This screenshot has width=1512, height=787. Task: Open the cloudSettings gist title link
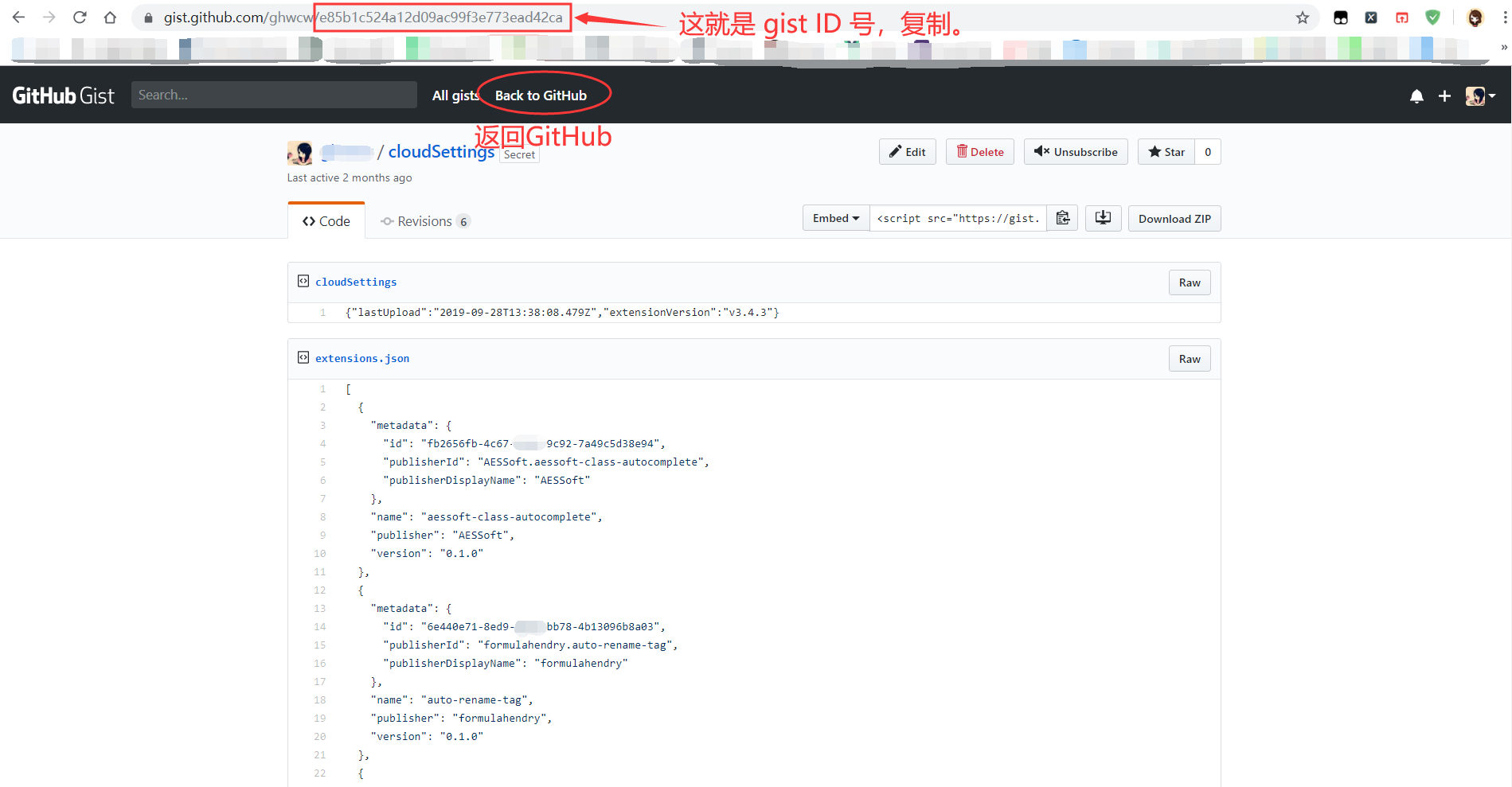(441, 151)
